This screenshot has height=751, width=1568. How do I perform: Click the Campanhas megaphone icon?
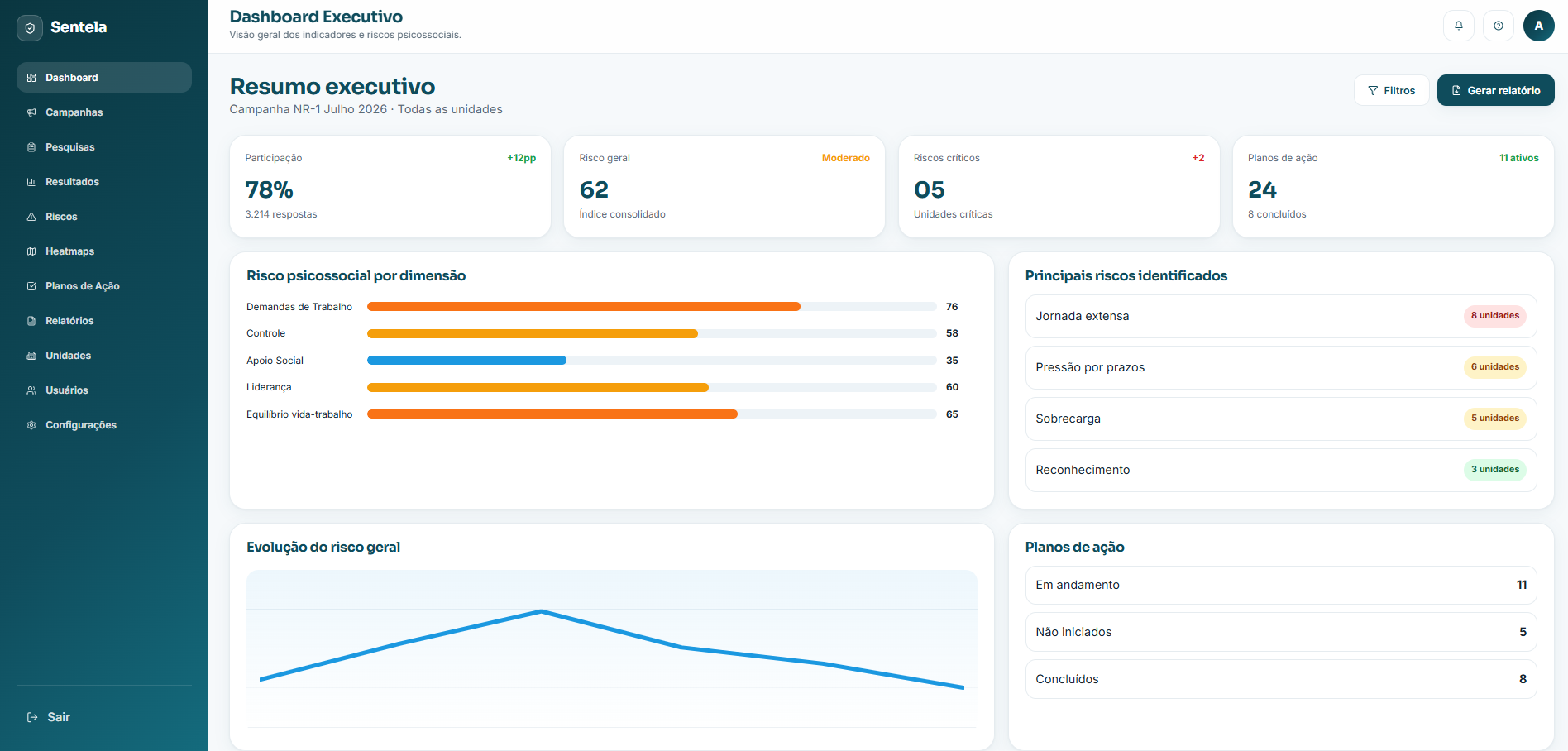pos(31,112)
